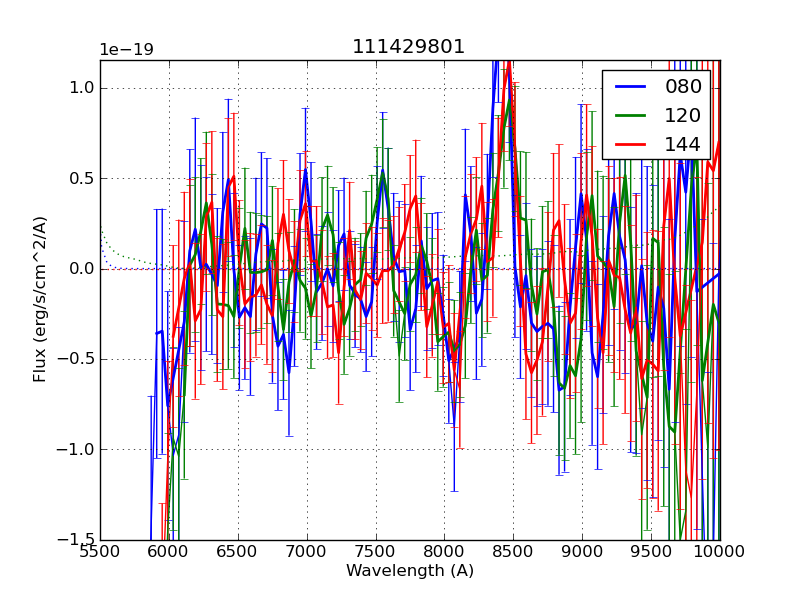The height and width of the screenshot is (600, 800).
Task: Click the 8500 x-axis tick label
Action: [513, 551]
